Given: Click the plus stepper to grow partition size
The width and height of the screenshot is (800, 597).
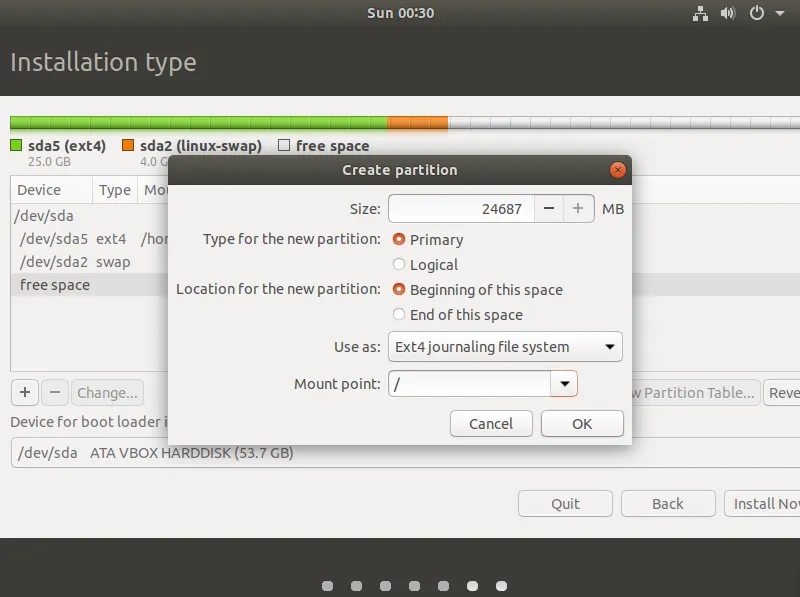Looking at the screenshot, I should [x=578, y=208].
